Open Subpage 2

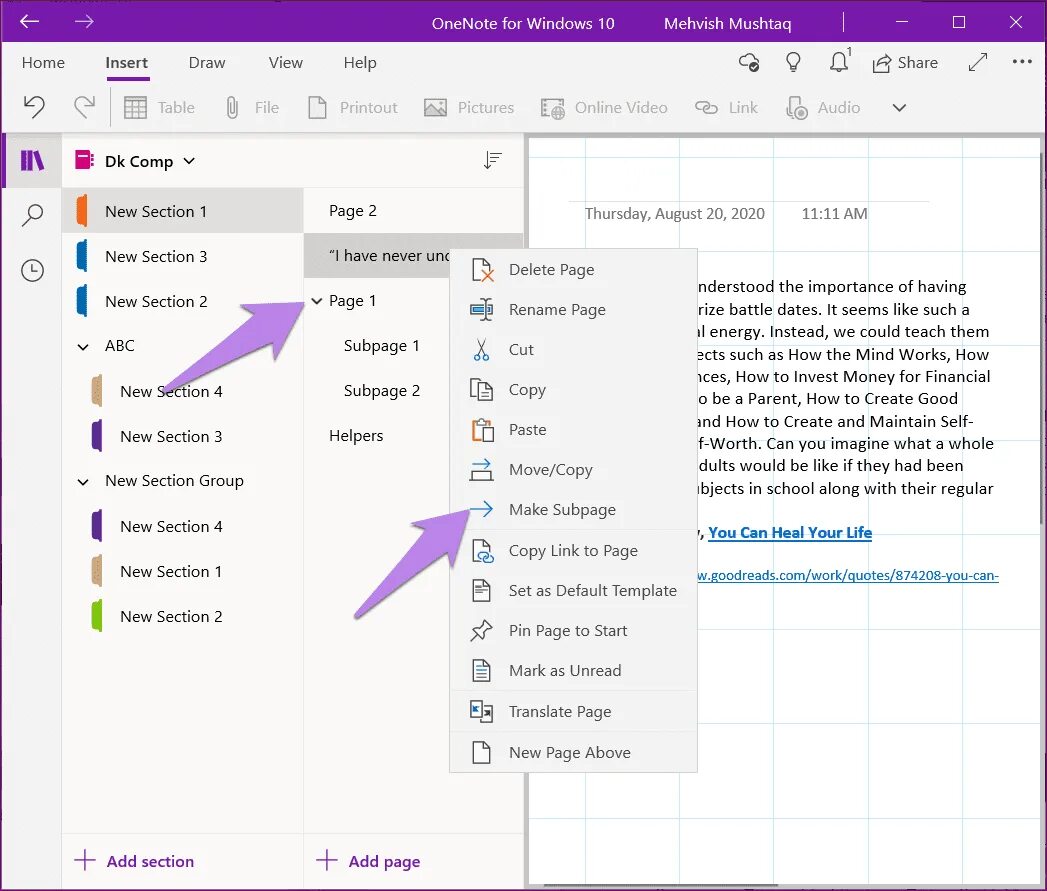coord(381,391)
